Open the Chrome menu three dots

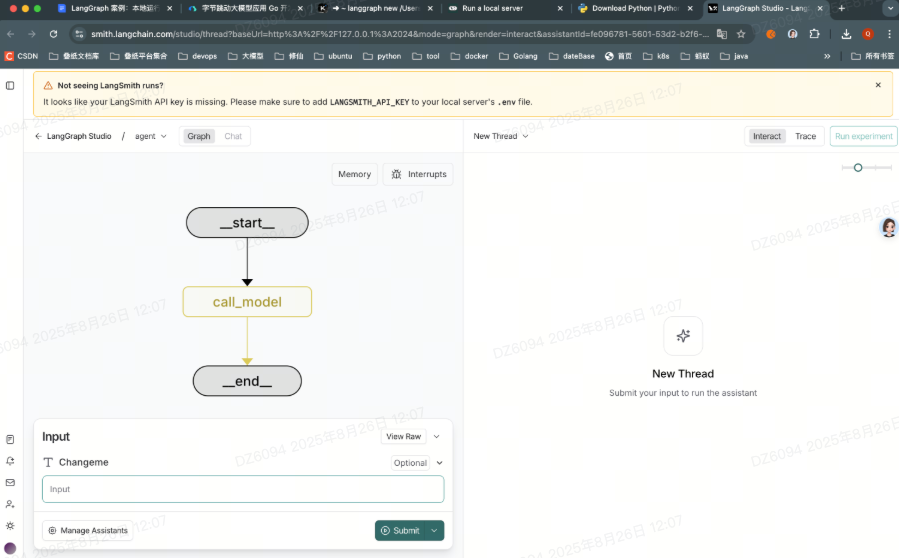[889, 34]
